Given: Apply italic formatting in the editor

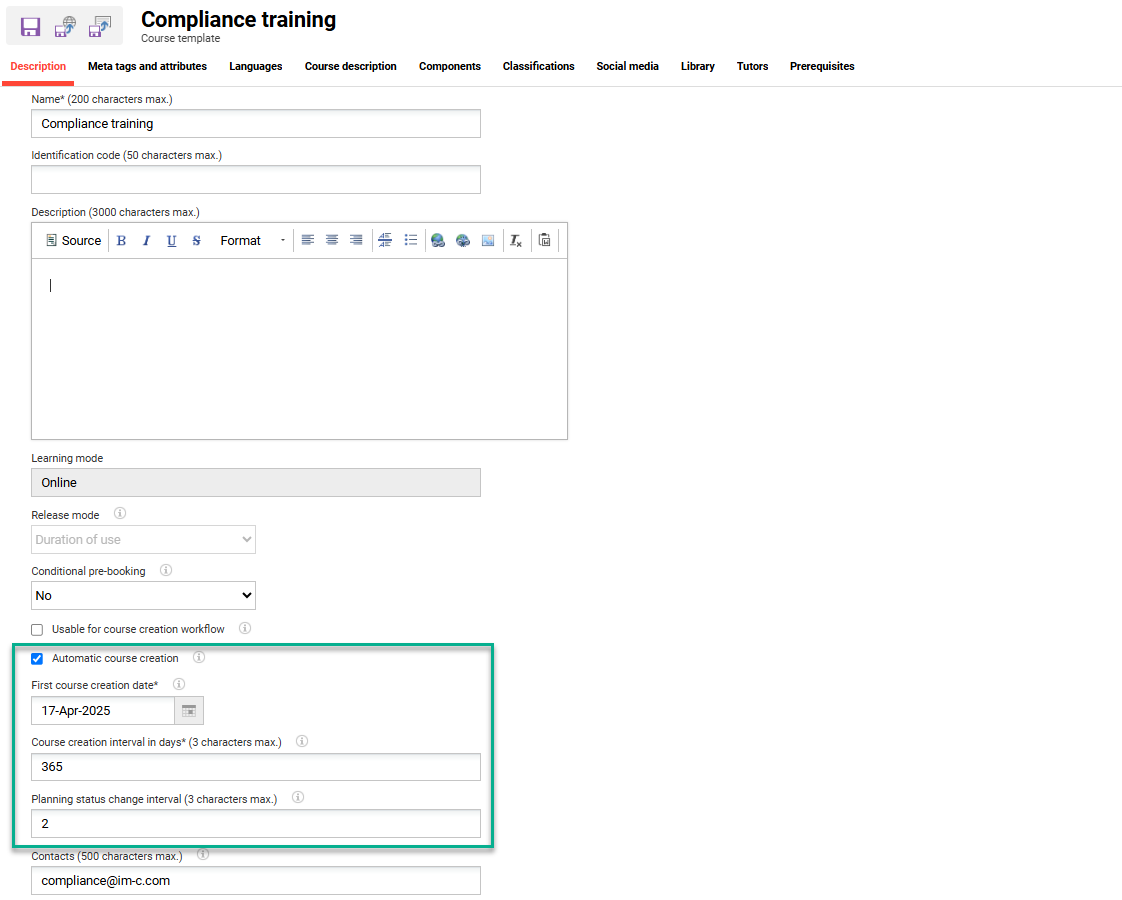Looking at the screenshot, I should (x=146, y=240).
